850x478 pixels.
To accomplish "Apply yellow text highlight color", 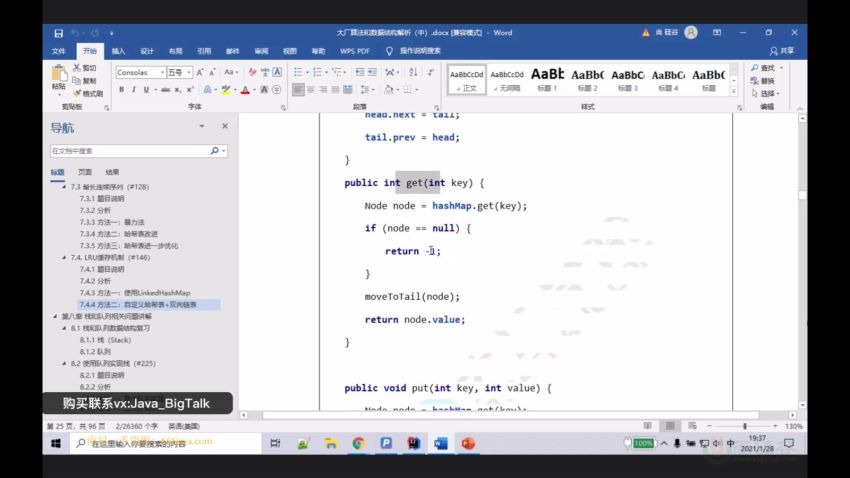I will point(226,89).
